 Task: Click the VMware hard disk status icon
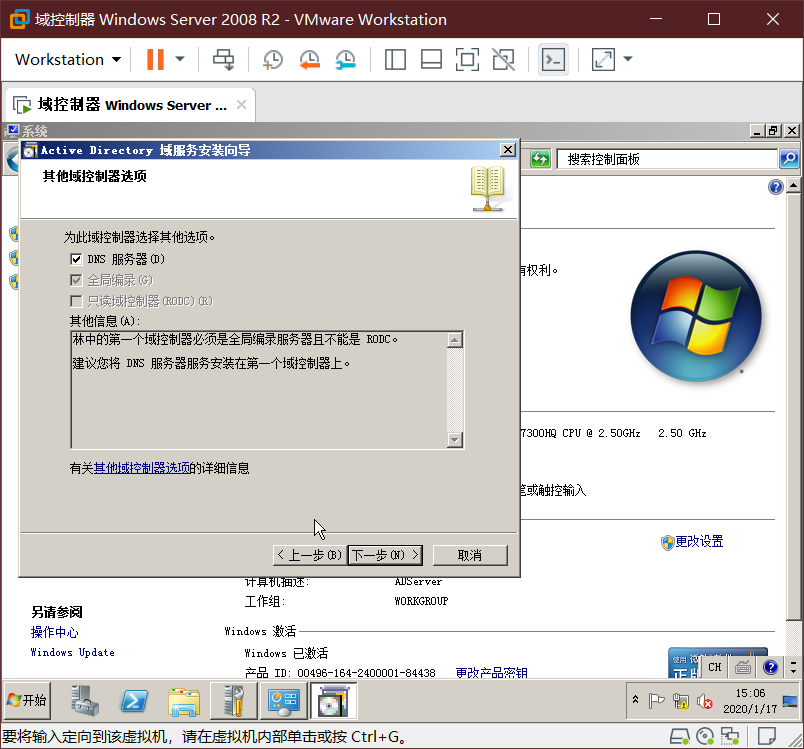click(679, 737)
